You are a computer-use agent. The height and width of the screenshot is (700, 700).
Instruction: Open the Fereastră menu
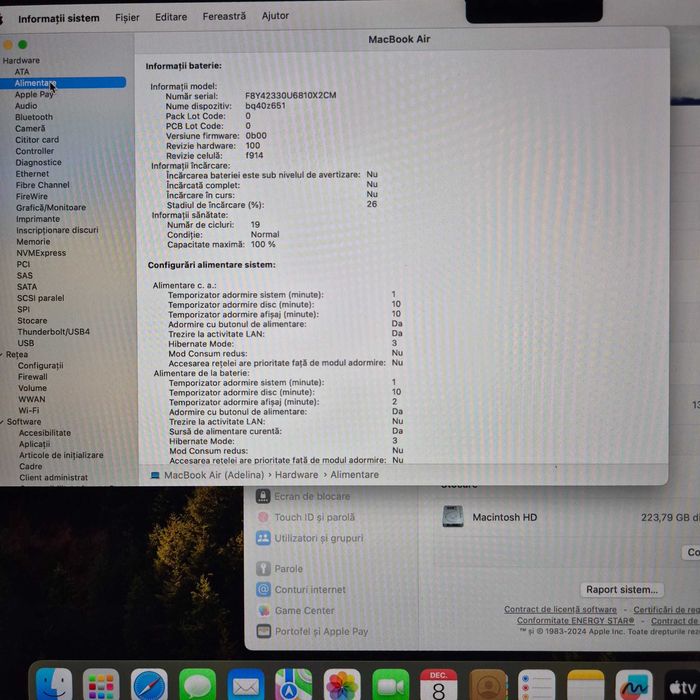point(224,16)
